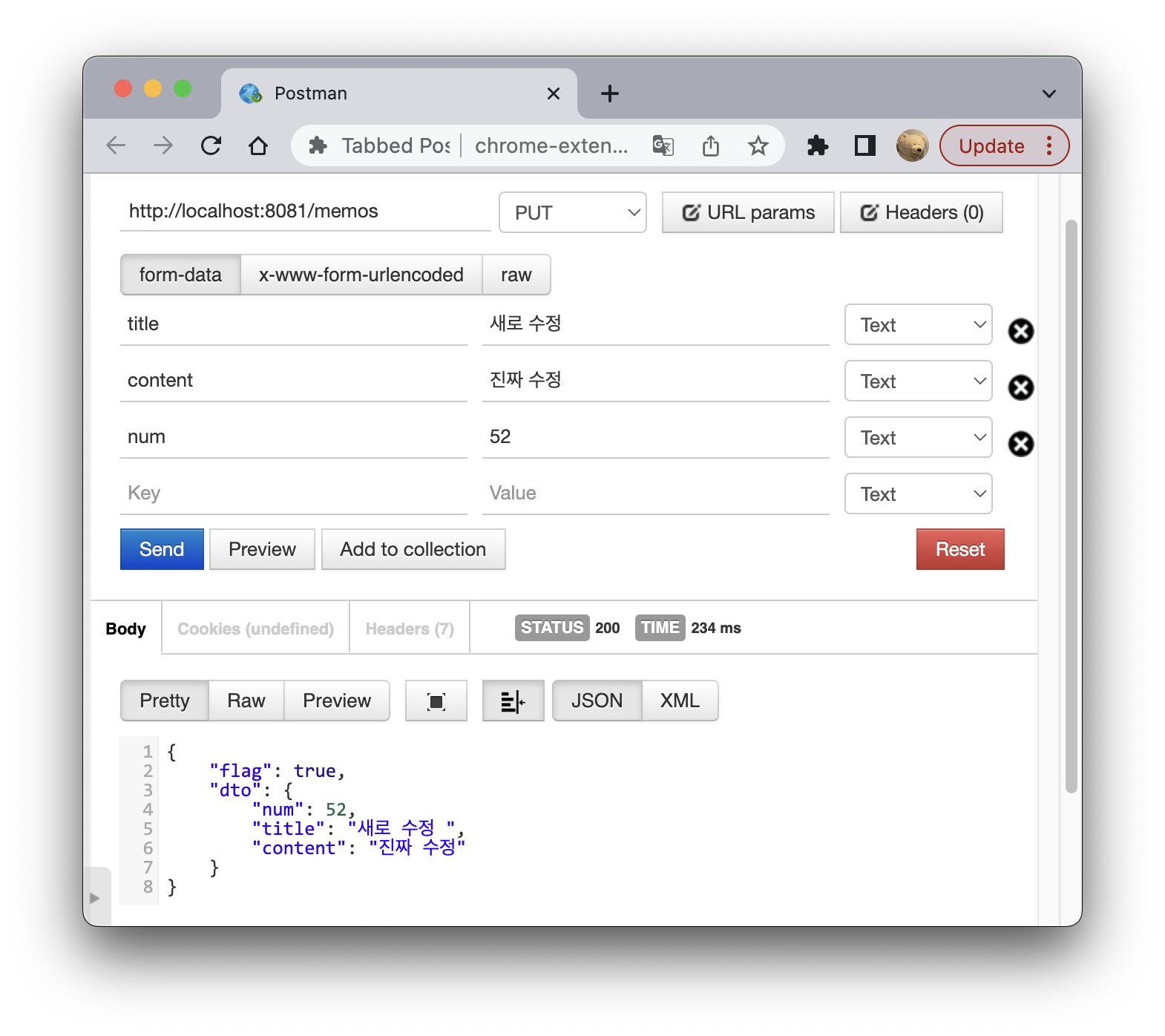The image size is (1165, 1036).
Task: Open Text type dropdown for empty Key row
Action: click(x=919, y=494)
